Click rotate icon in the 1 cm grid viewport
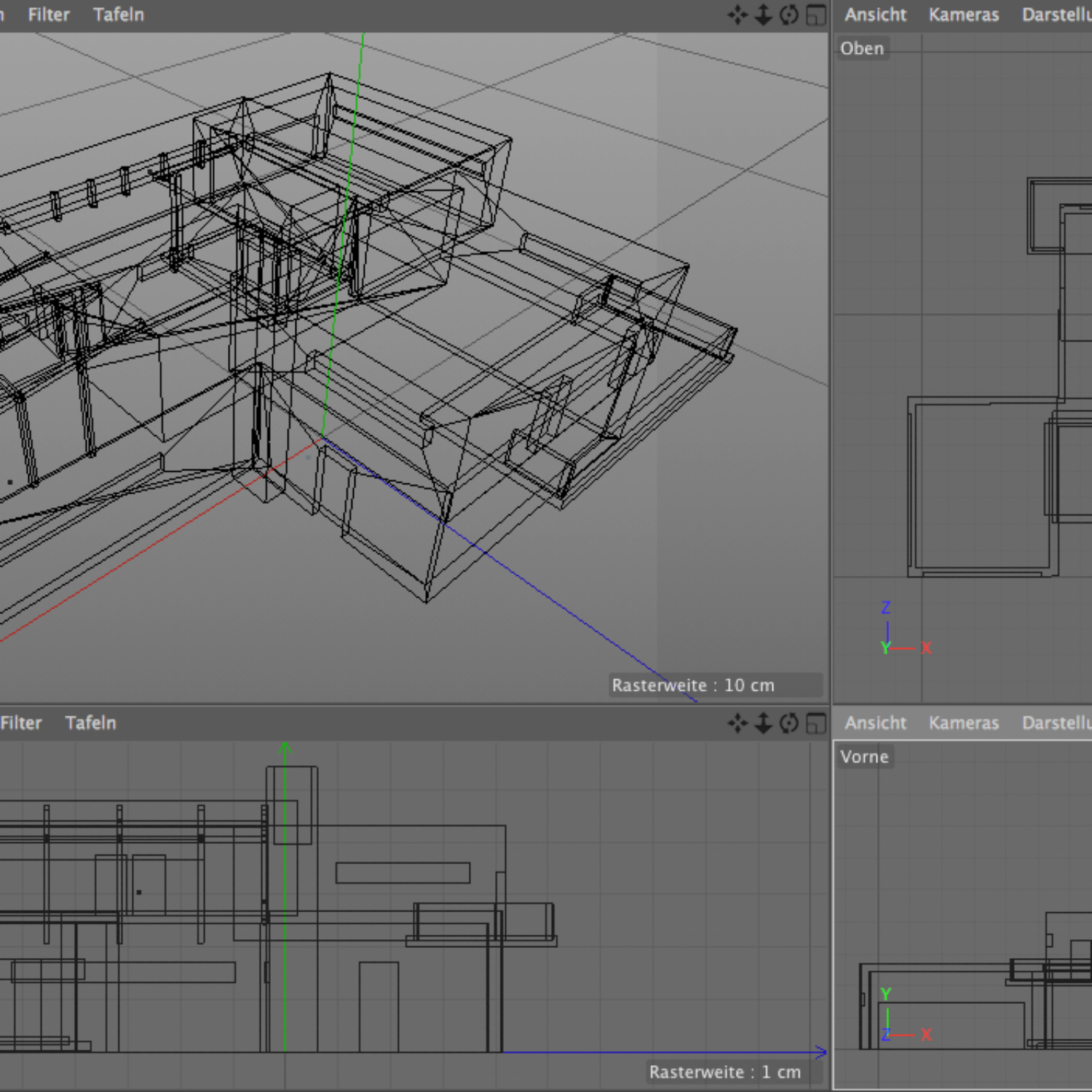The image size is (1092, 1092). click(x=789, y=723)
